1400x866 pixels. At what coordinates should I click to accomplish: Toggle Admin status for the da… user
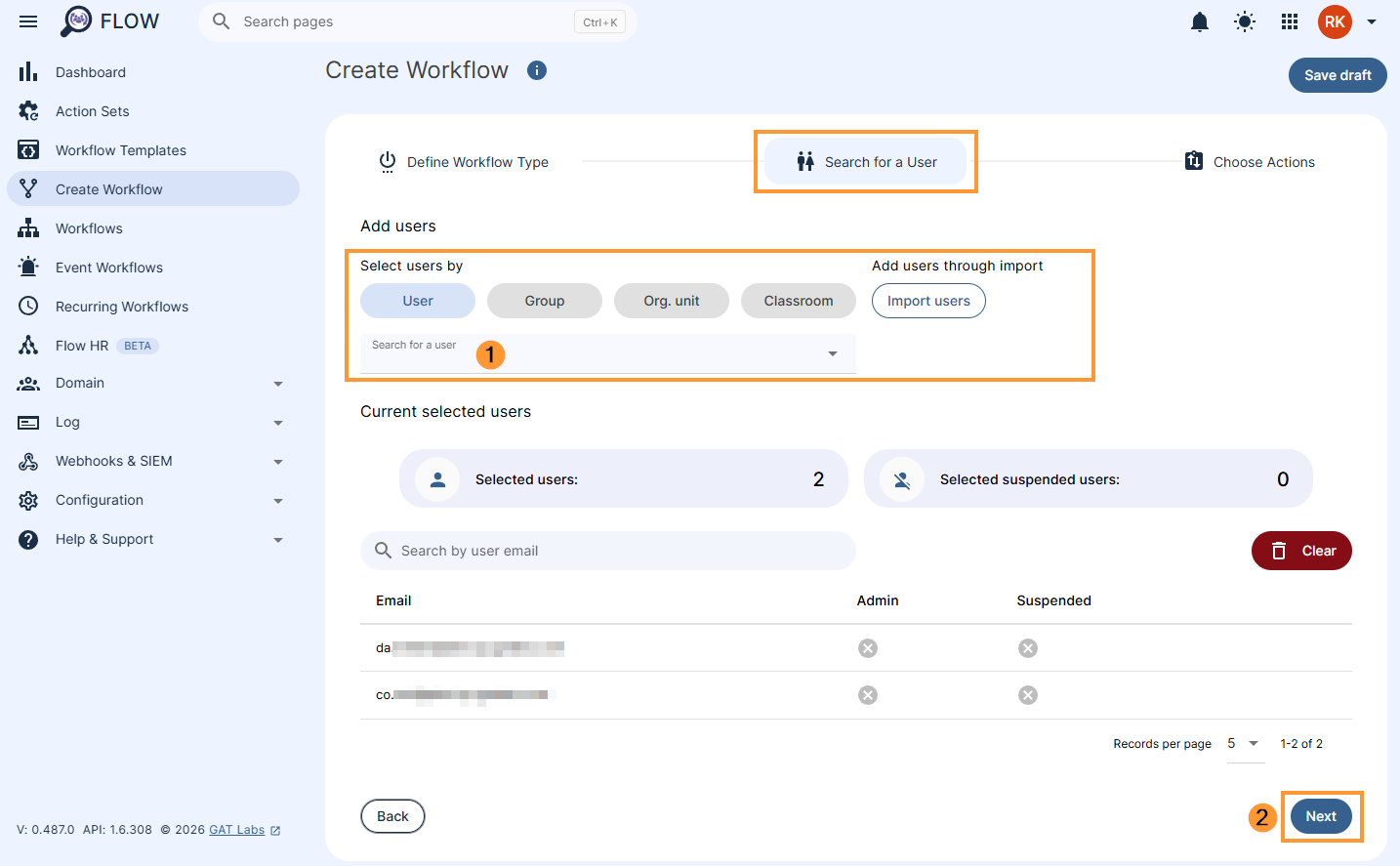[x=868, y=648]
